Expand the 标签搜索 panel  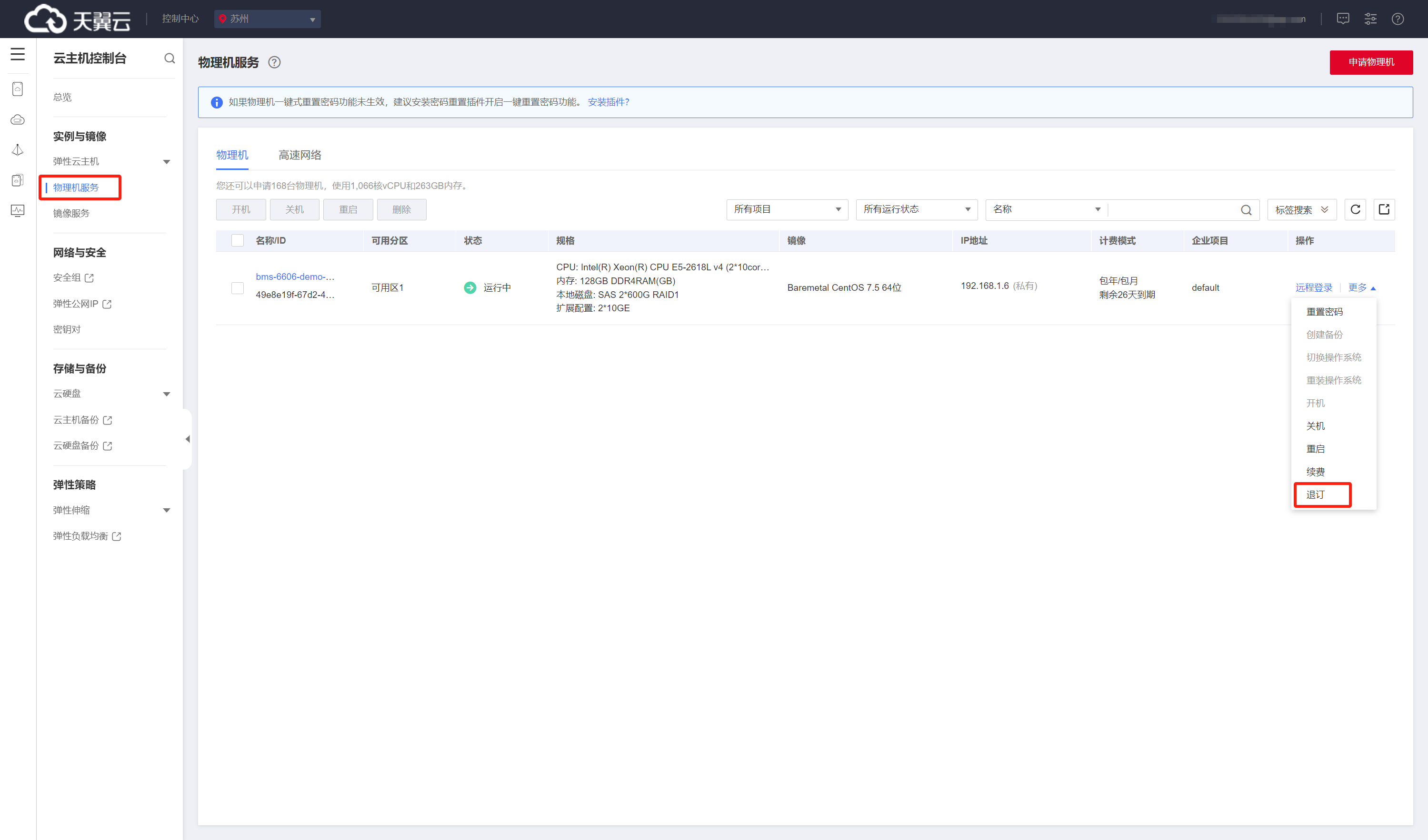tap(1302, 209)
